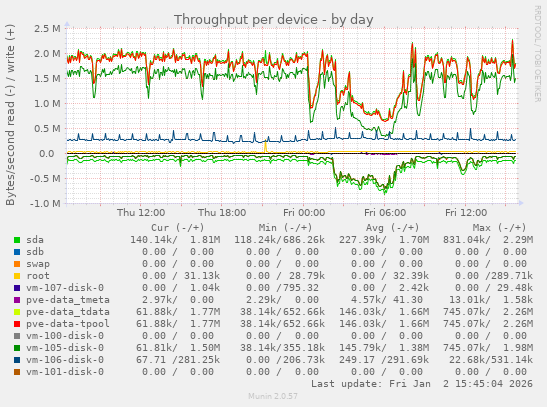The width and height of the screenshot is (547, 407).
Task: Click the 'pve-data_tdata' legend label
Action: 68,312
